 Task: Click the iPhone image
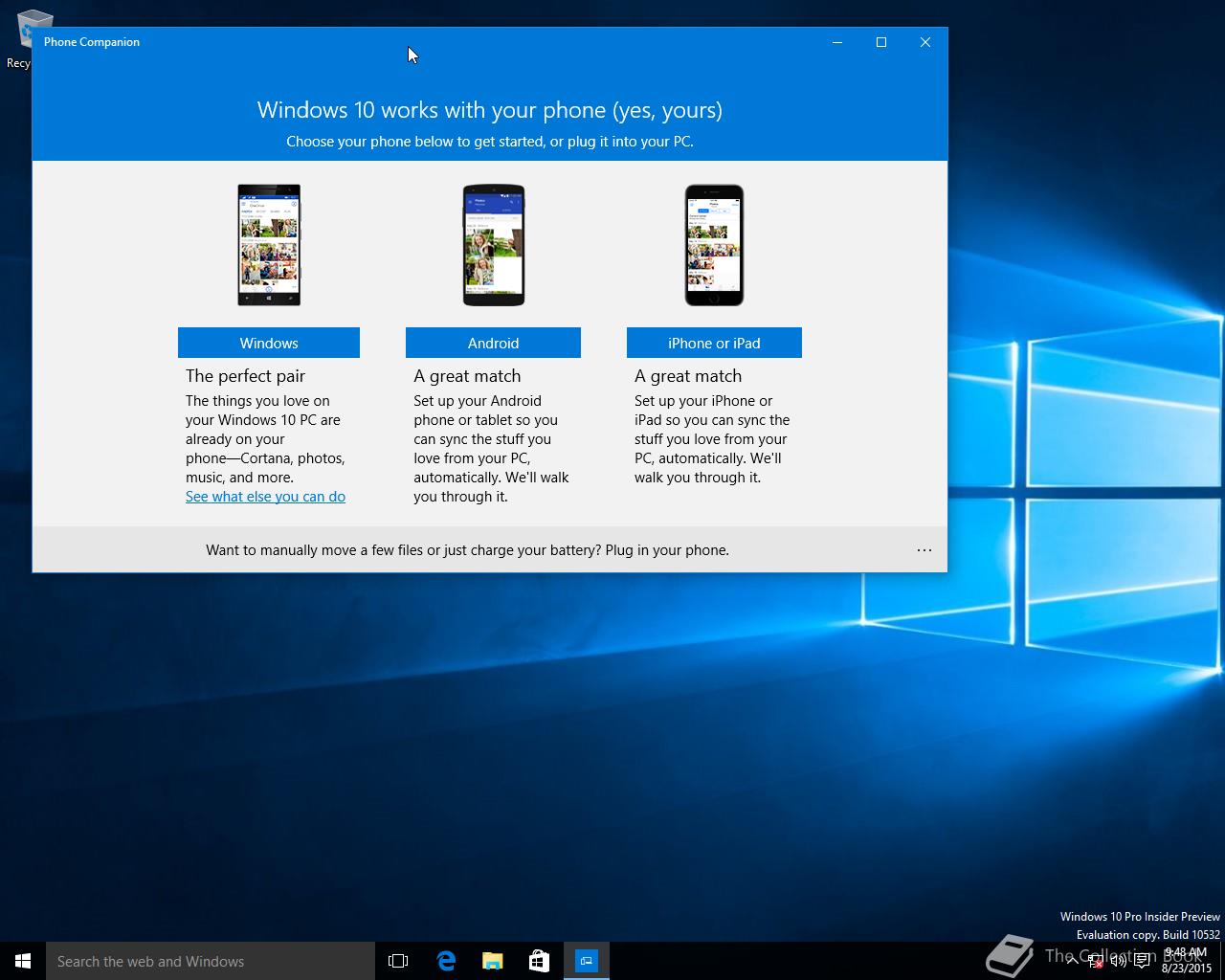[714, 245]
